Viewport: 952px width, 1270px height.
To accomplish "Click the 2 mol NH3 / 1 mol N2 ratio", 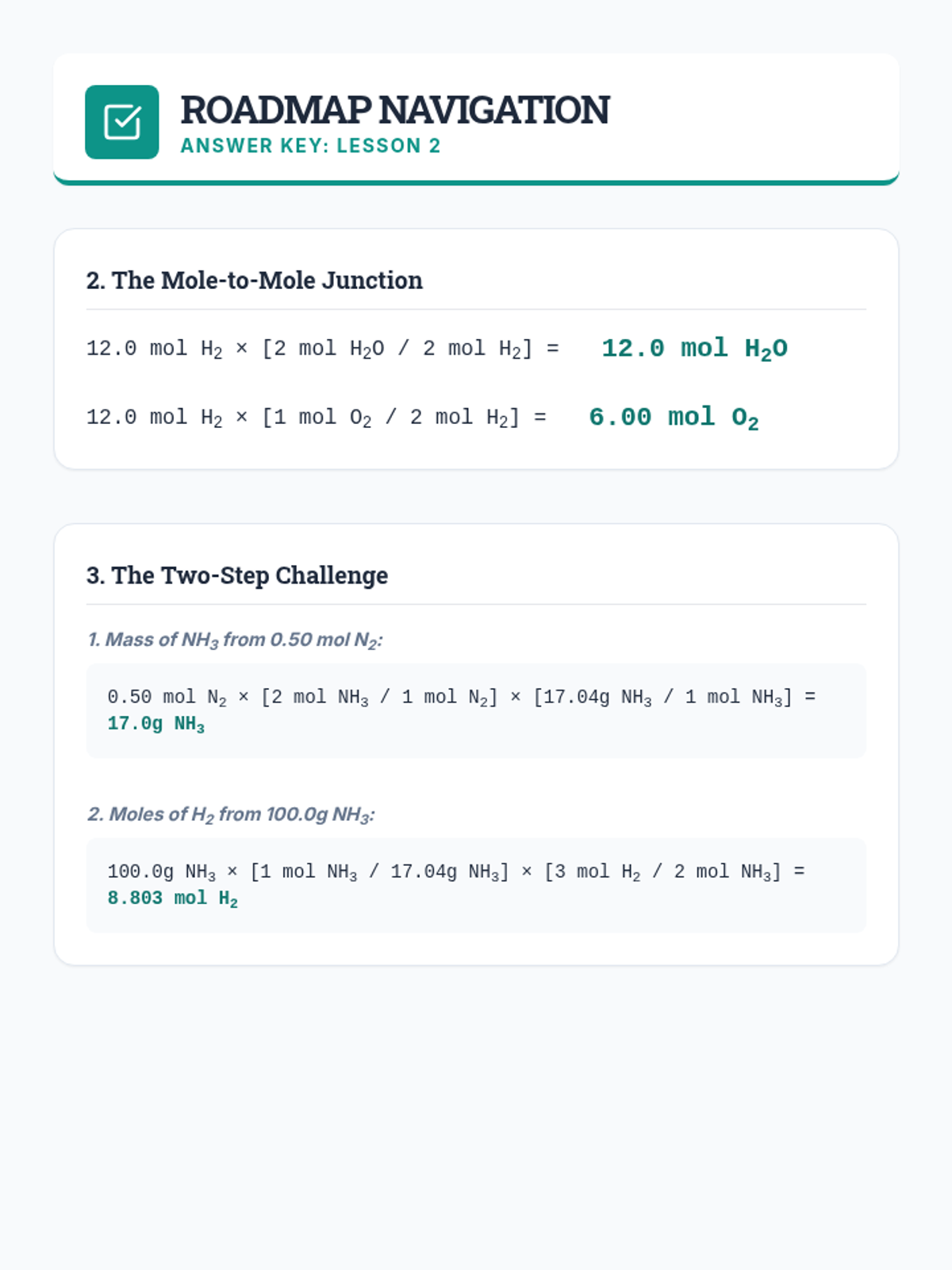I will [379, 697].
